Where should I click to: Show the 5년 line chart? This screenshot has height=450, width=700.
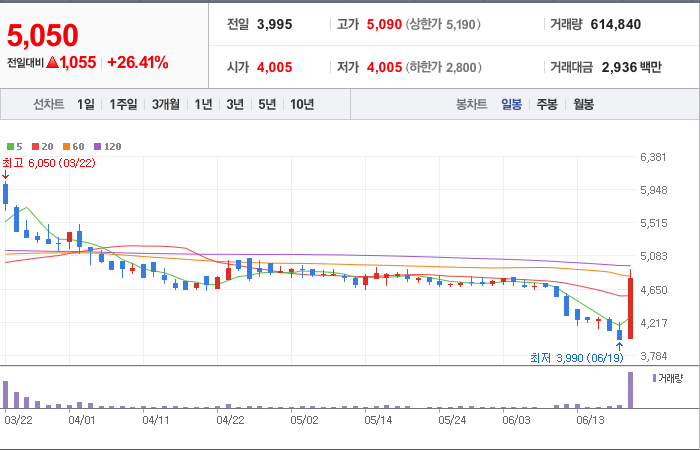[267, 104]
